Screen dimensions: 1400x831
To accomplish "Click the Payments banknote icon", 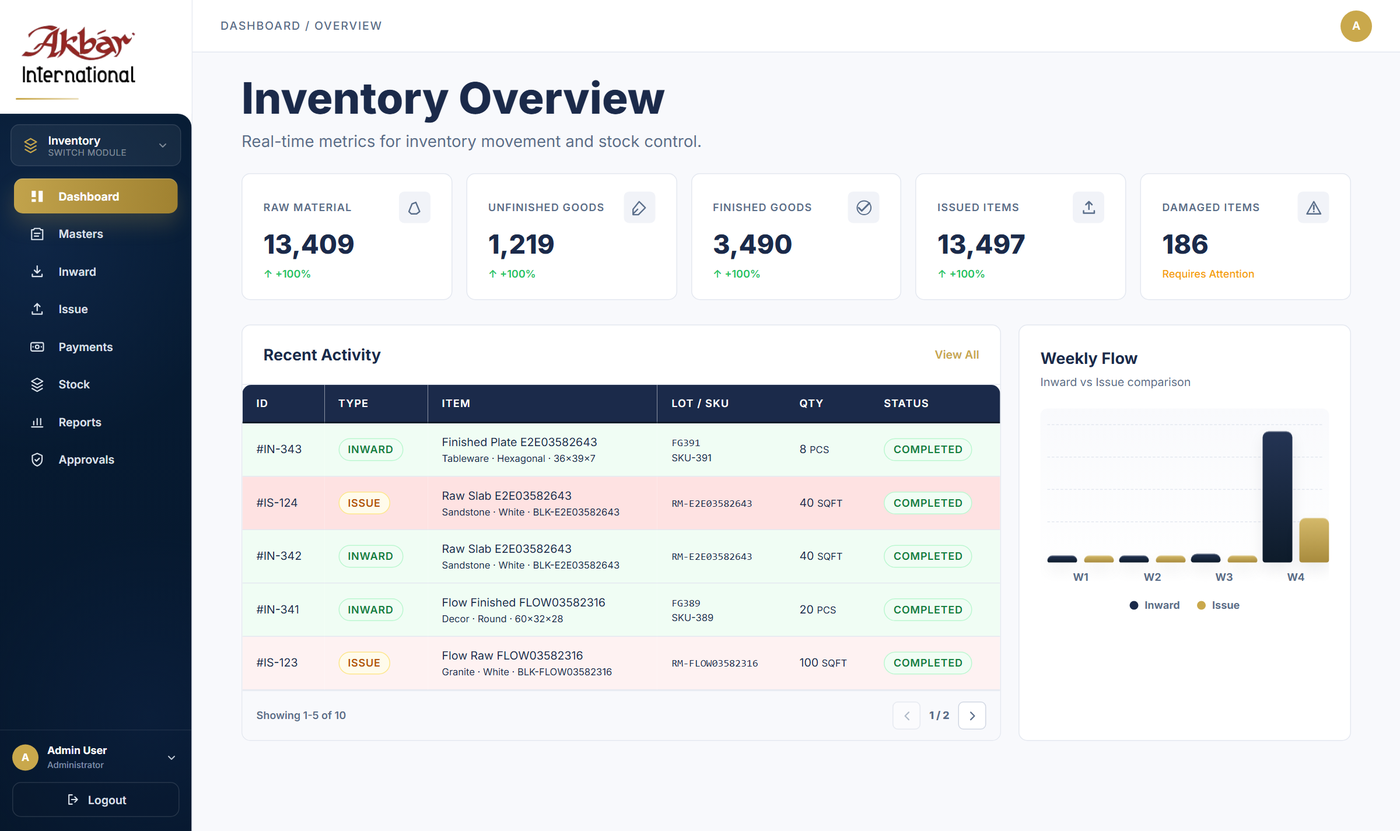I will click(x=37, y=347).
